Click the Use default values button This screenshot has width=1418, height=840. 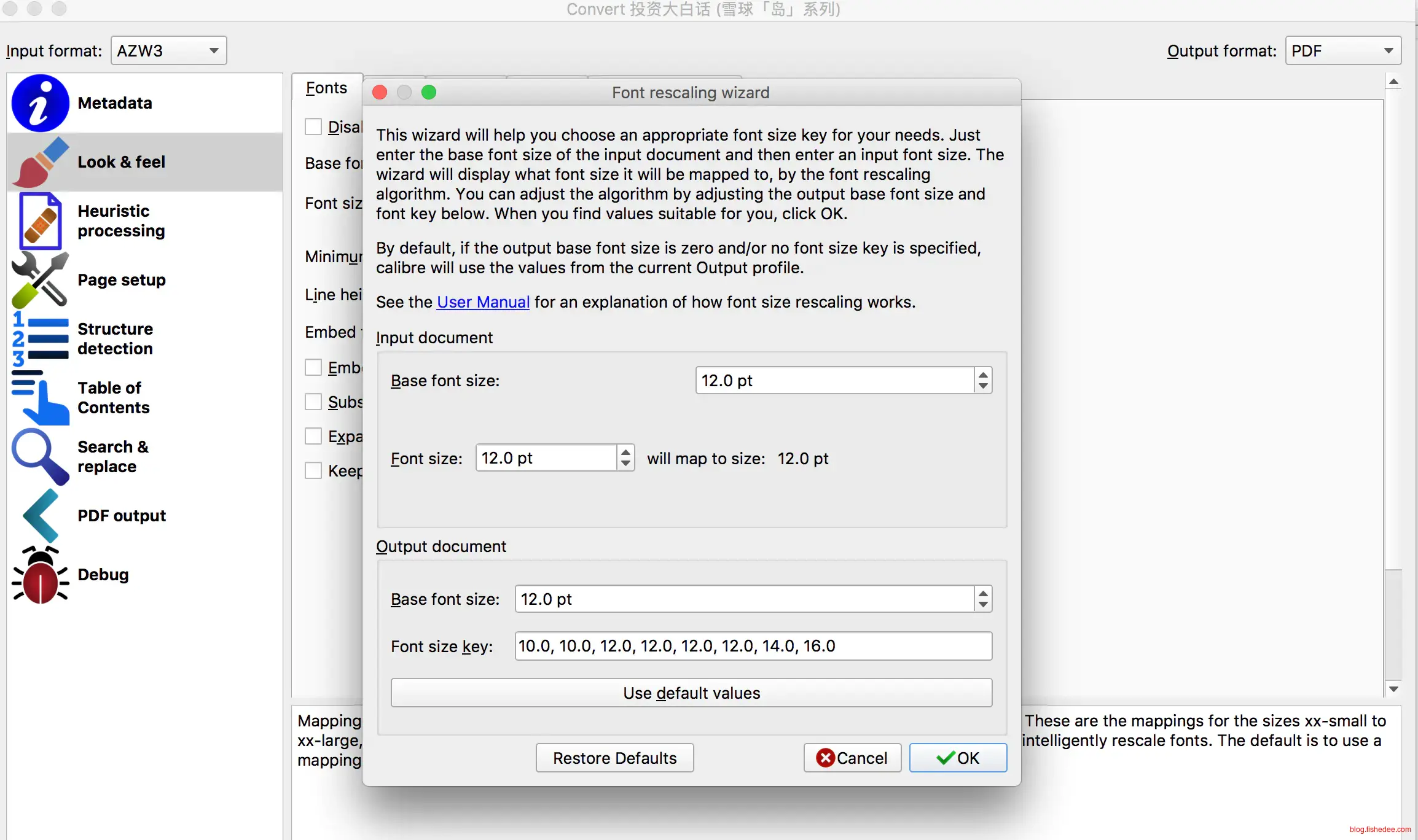tap(691, 693)
